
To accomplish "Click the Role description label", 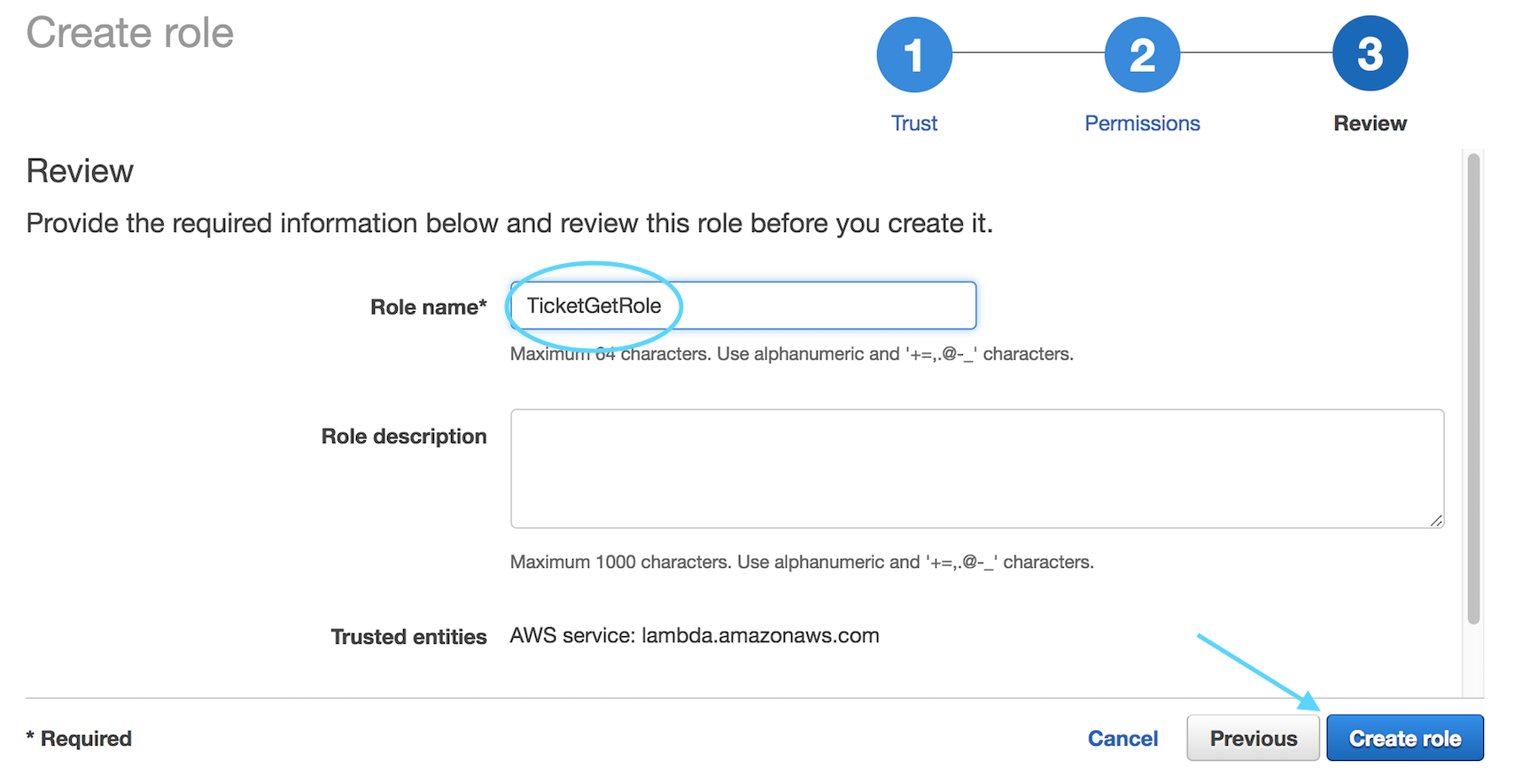I will (x=403, y=437).
